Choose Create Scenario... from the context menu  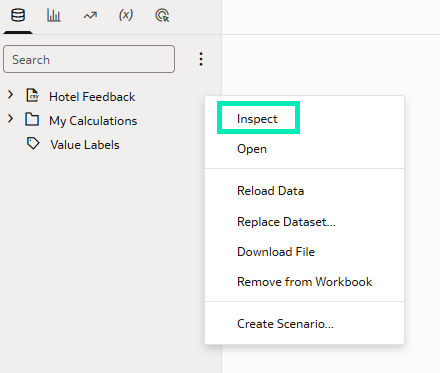[x=285, y=324]
